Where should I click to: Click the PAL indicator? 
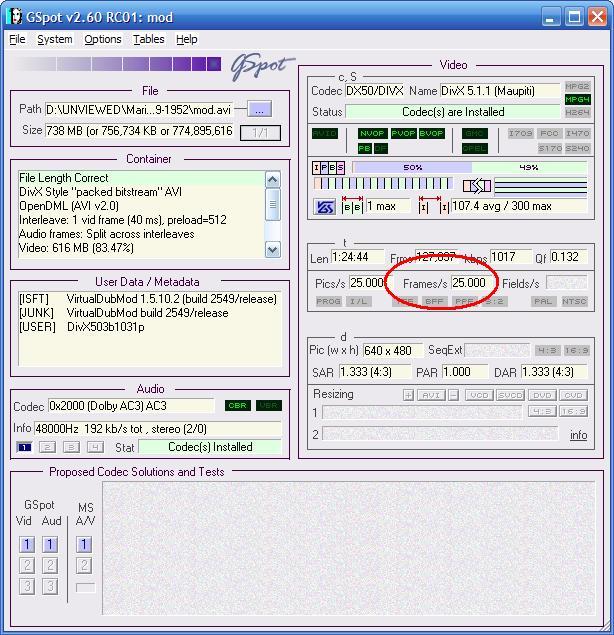[543, 301]
